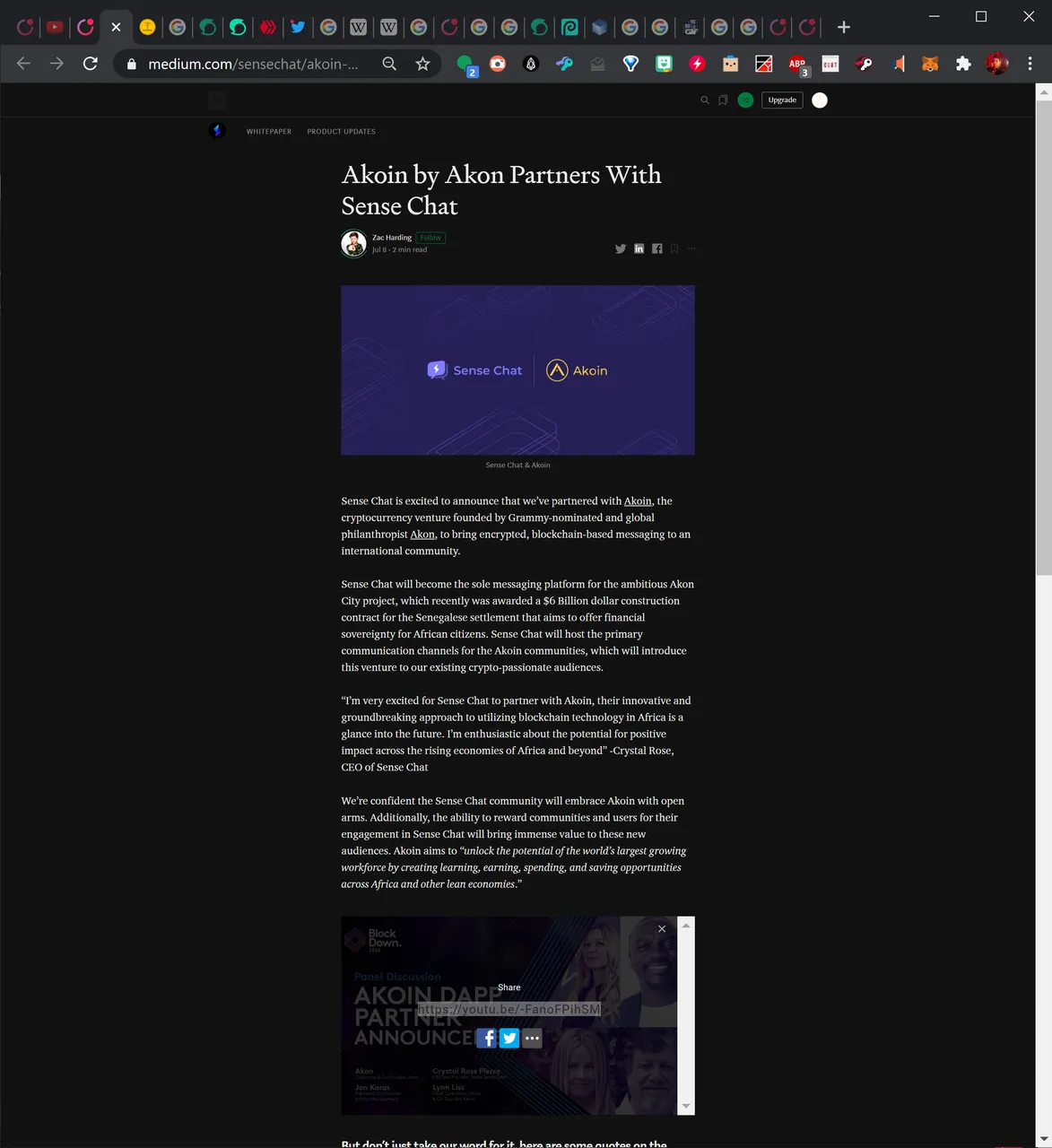
Task: Switch to the YouTube browser tab
Action: pos(55,27)
